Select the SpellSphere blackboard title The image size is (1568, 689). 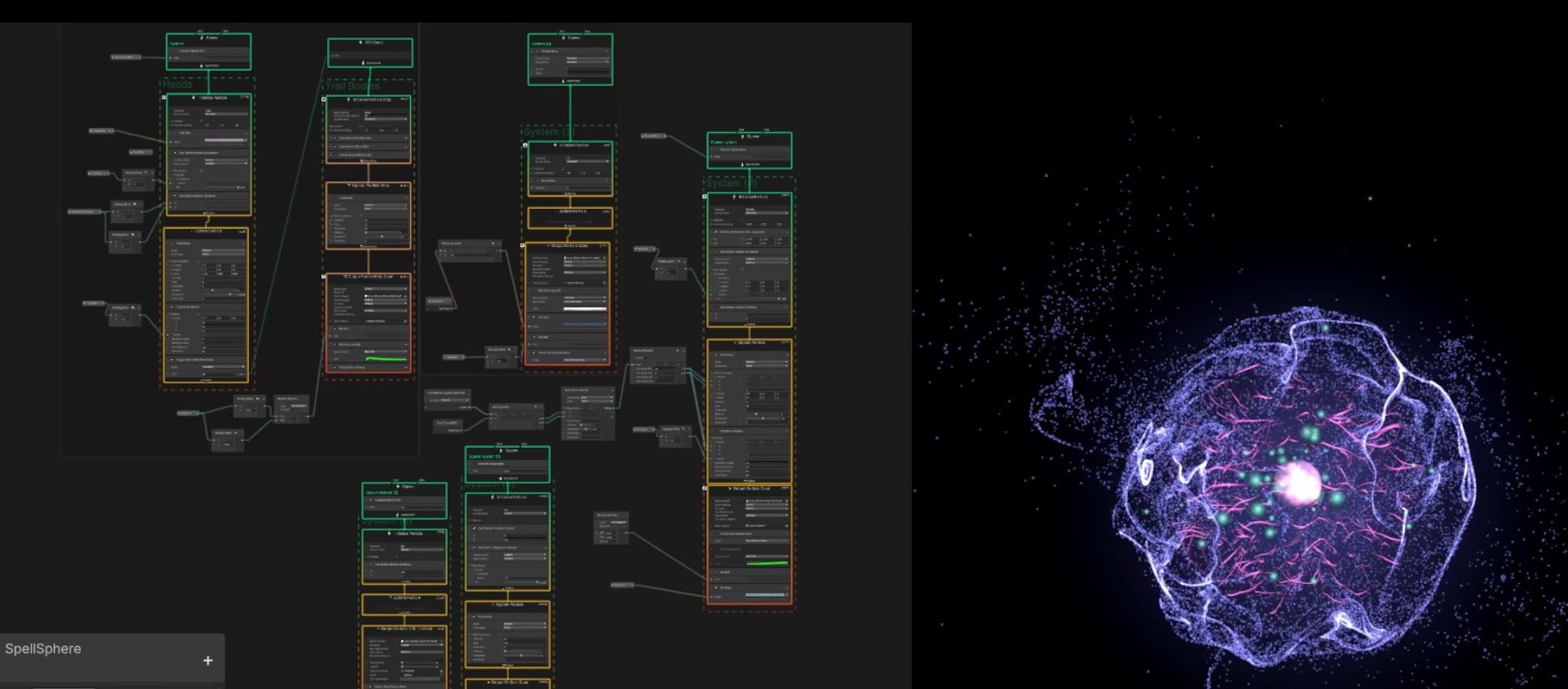click(43, 649)
